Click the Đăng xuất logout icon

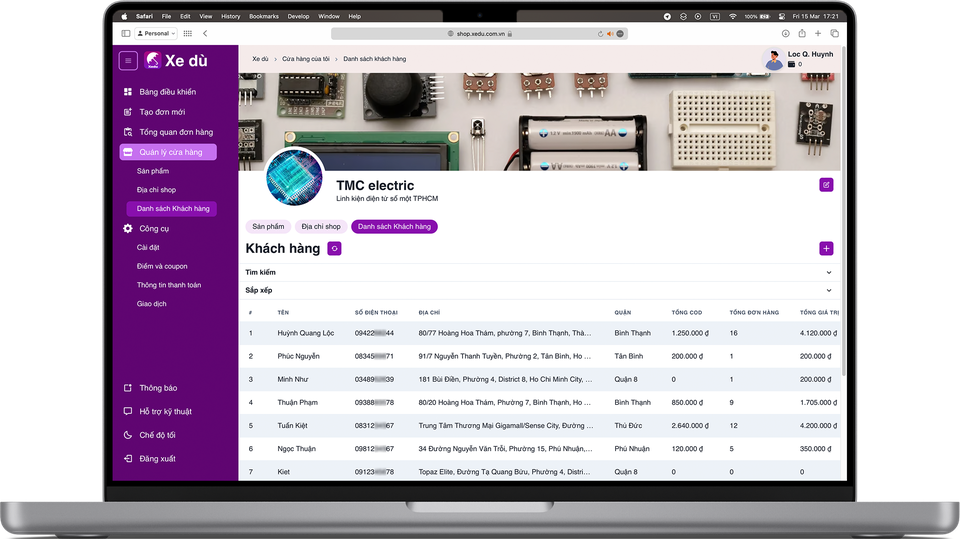[128, 459]
